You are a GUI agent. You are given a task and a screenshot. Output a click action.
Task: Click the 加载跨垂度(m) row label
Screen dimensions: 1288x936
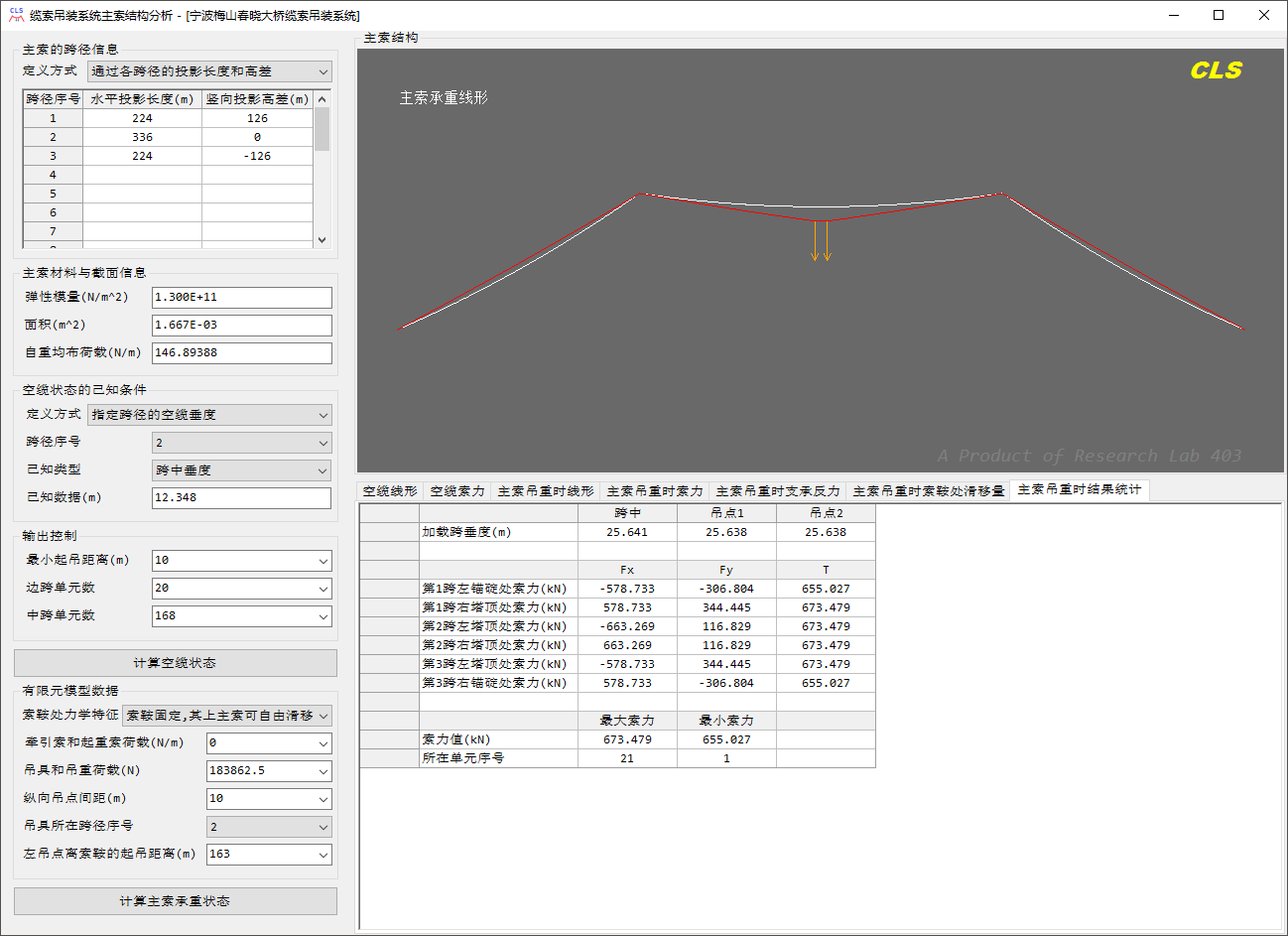(x=498, y=532)
